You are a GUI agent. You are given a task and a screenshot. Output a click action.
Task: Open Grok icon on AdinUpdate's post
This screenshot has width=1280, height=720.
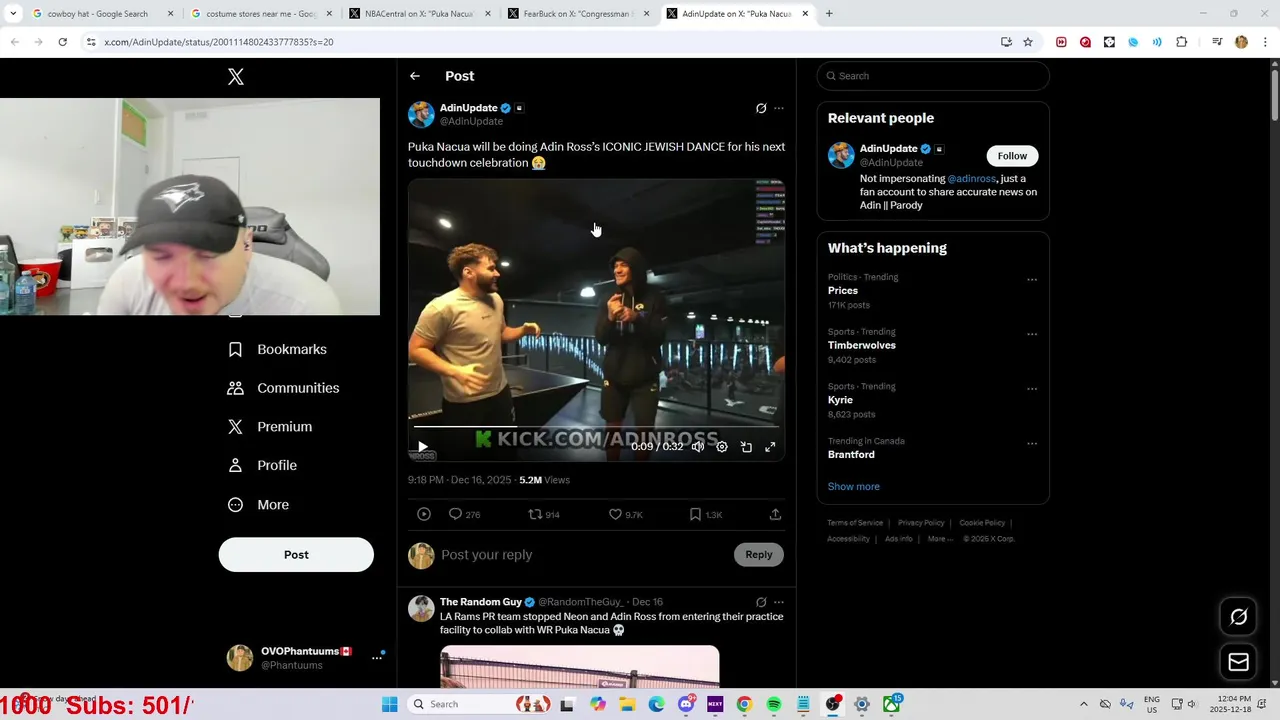coord(761,108)
